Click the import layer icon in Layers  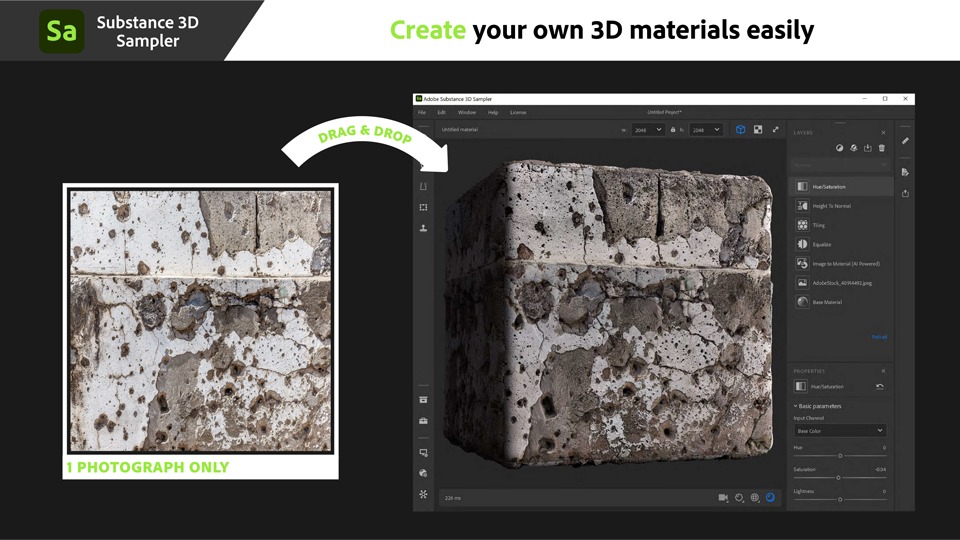point(868,148)
